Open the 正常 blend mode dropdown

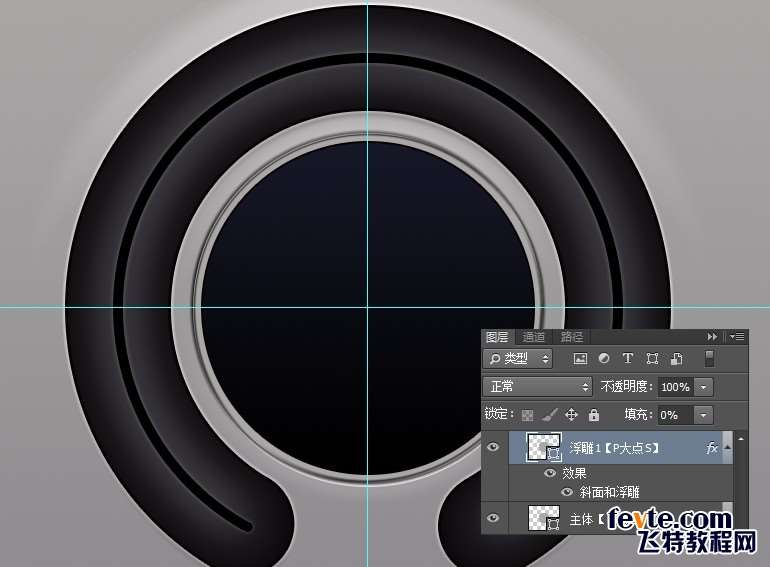click(x=539, y=387)
